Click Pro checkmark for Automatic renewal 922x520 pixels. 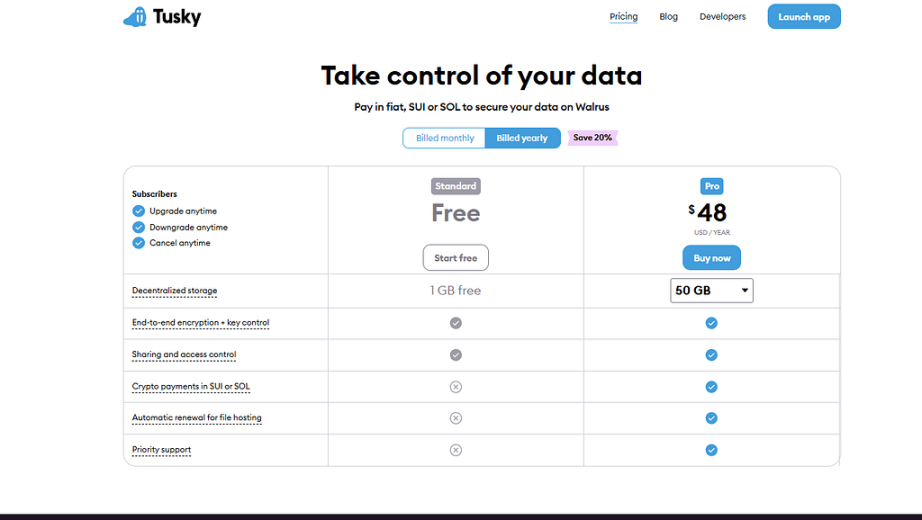click(x=711, y=418)
